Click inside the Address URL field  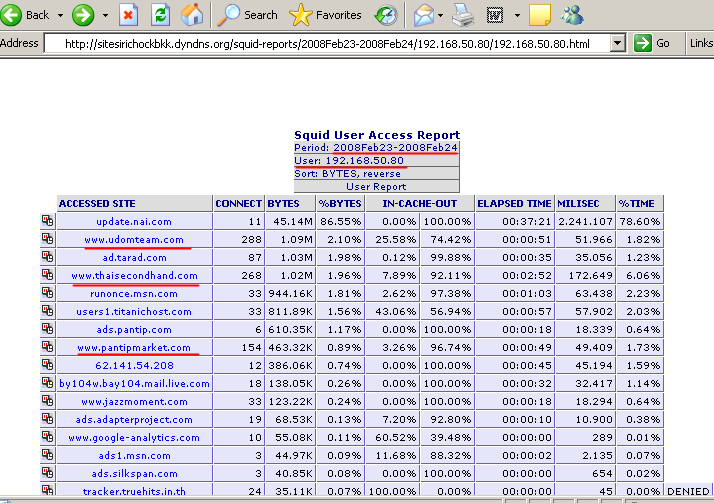tap(327, 44)
